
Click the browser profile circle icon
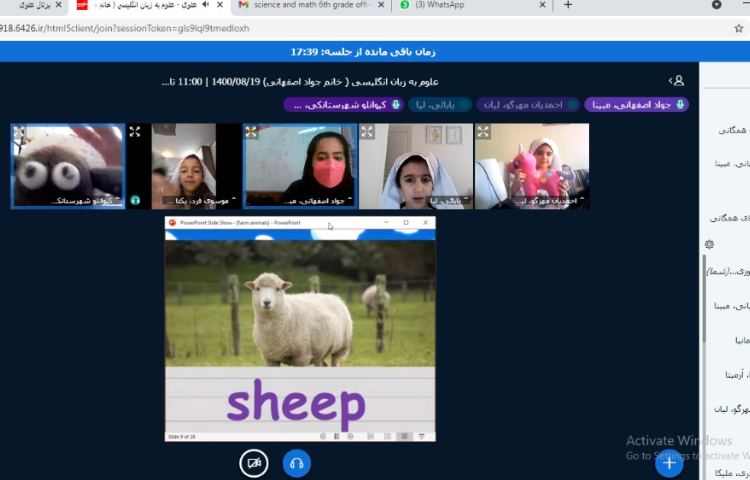[717, 4]
